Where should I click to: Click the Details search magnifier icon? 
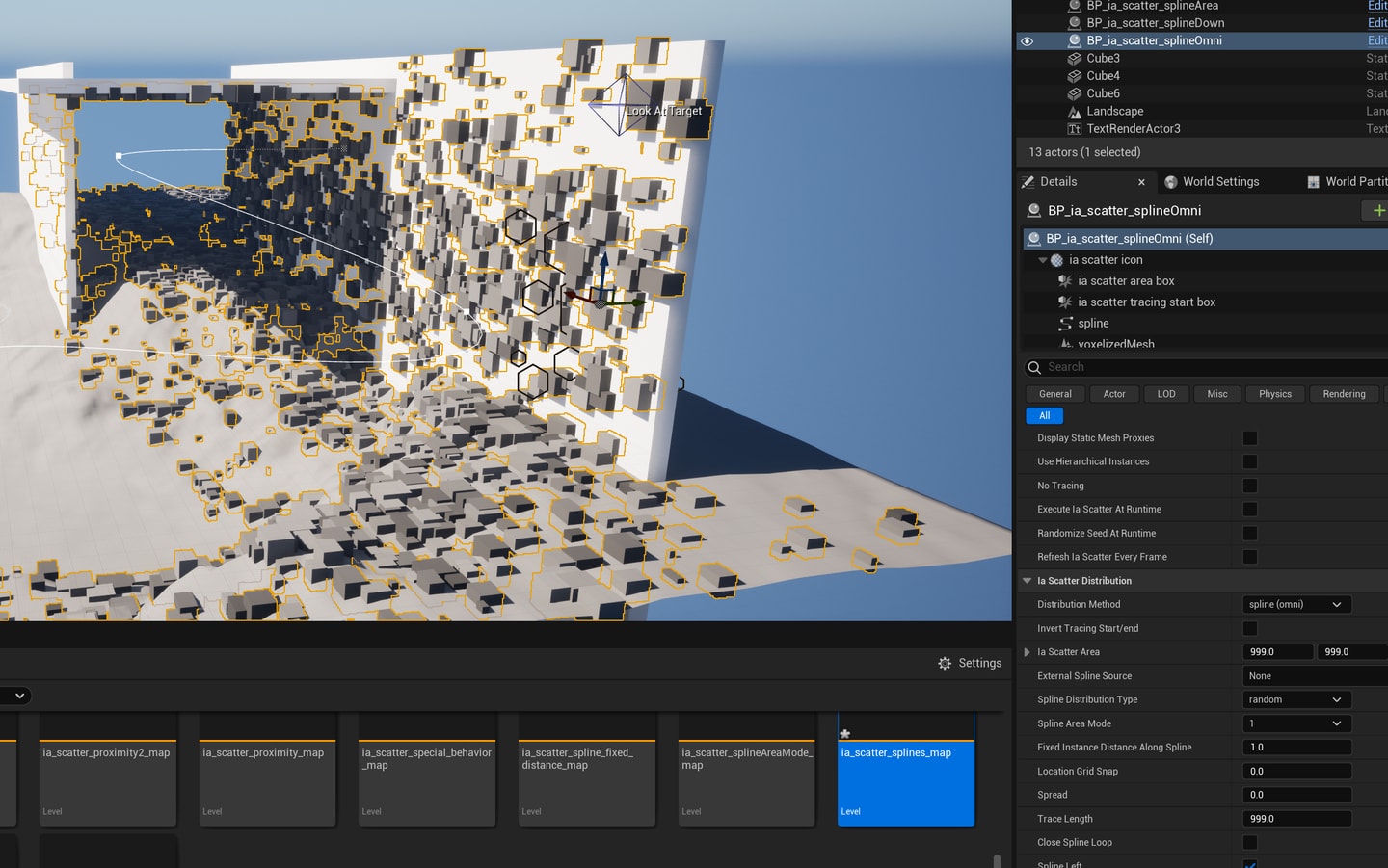[1034, 367]
